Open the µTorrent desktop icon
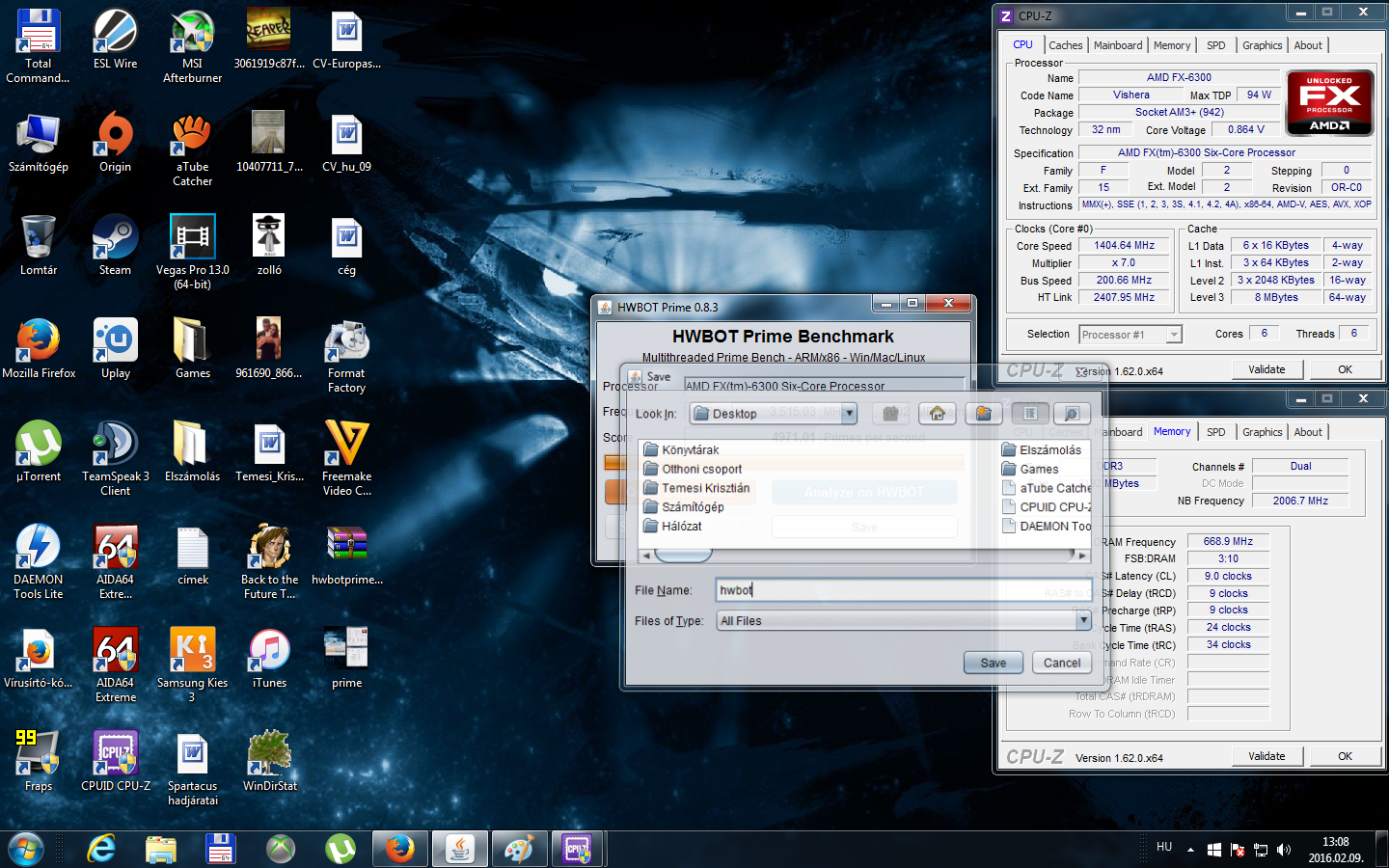1389x868 pixels. click(39, 451)
